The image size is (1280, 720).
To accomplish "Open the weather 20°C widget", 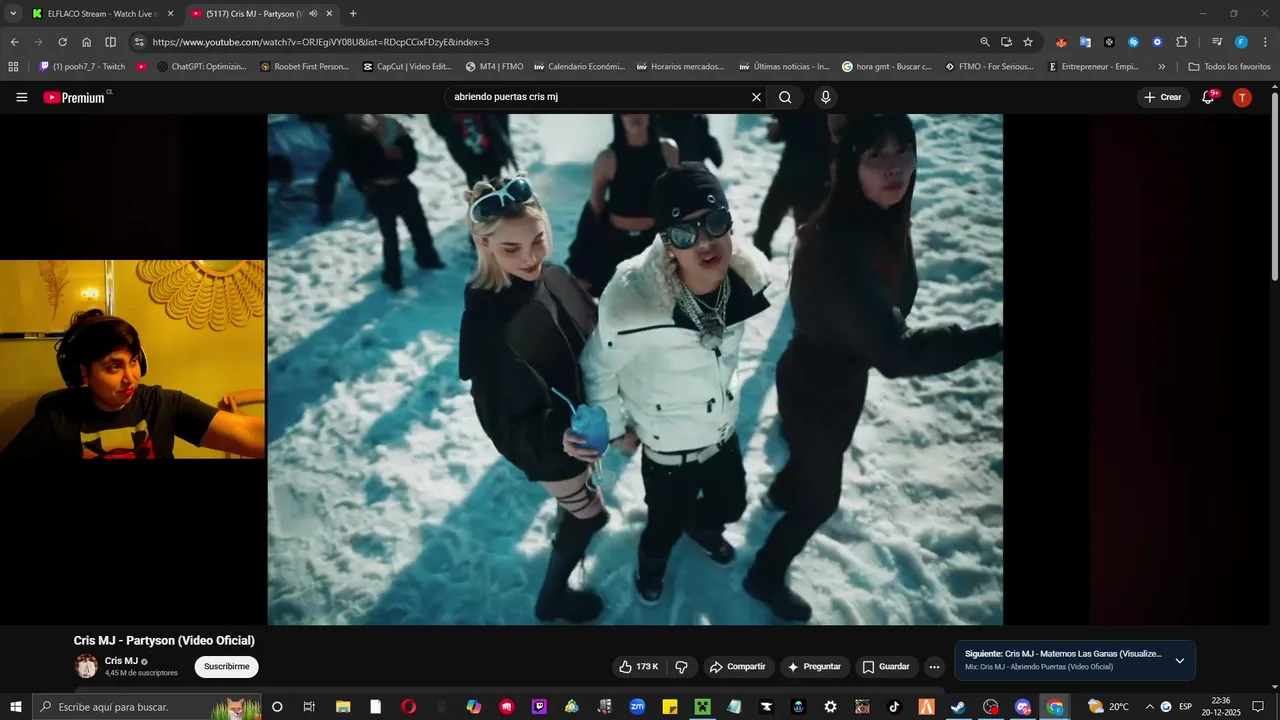I will pyautogui.click(x=1107, y=707).
